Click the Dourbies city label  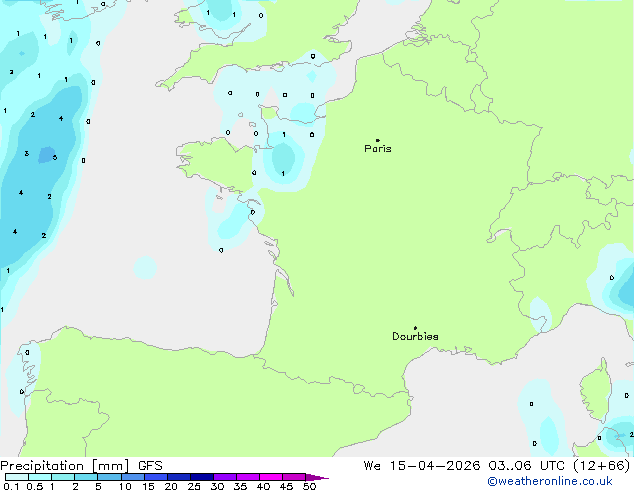tap(415, 336)
